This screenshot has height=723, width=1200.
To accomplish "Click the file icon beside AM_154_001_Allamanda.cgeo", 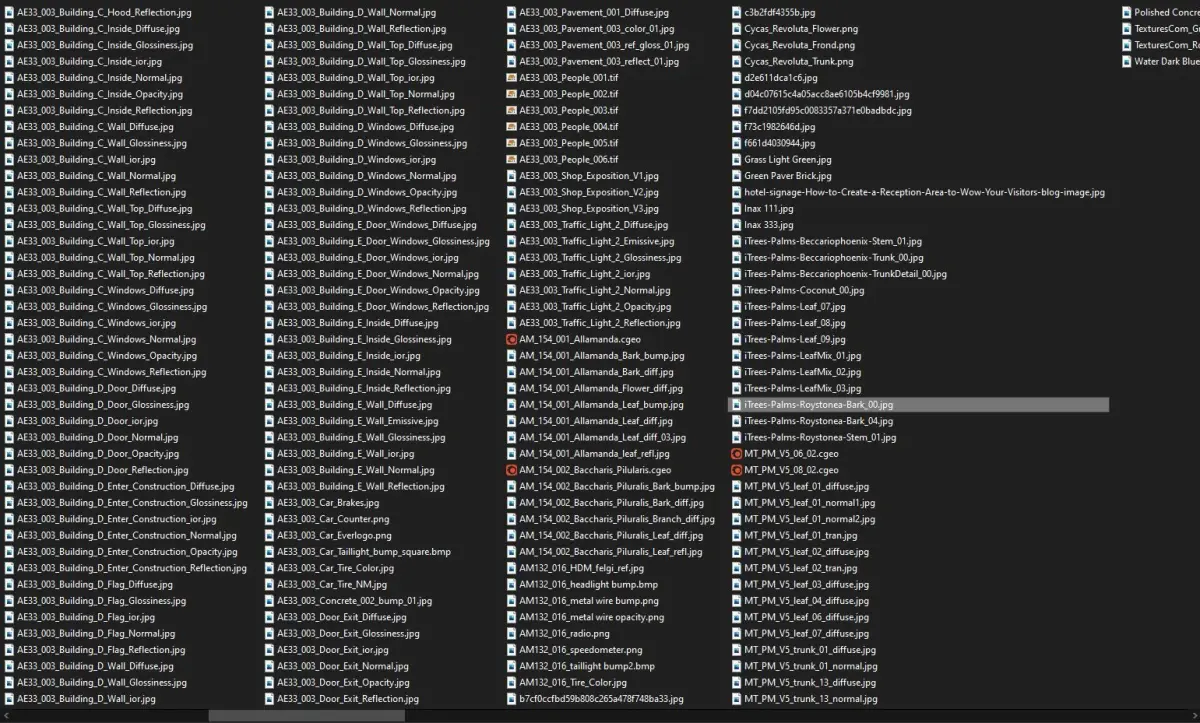I will pos(511,339).
